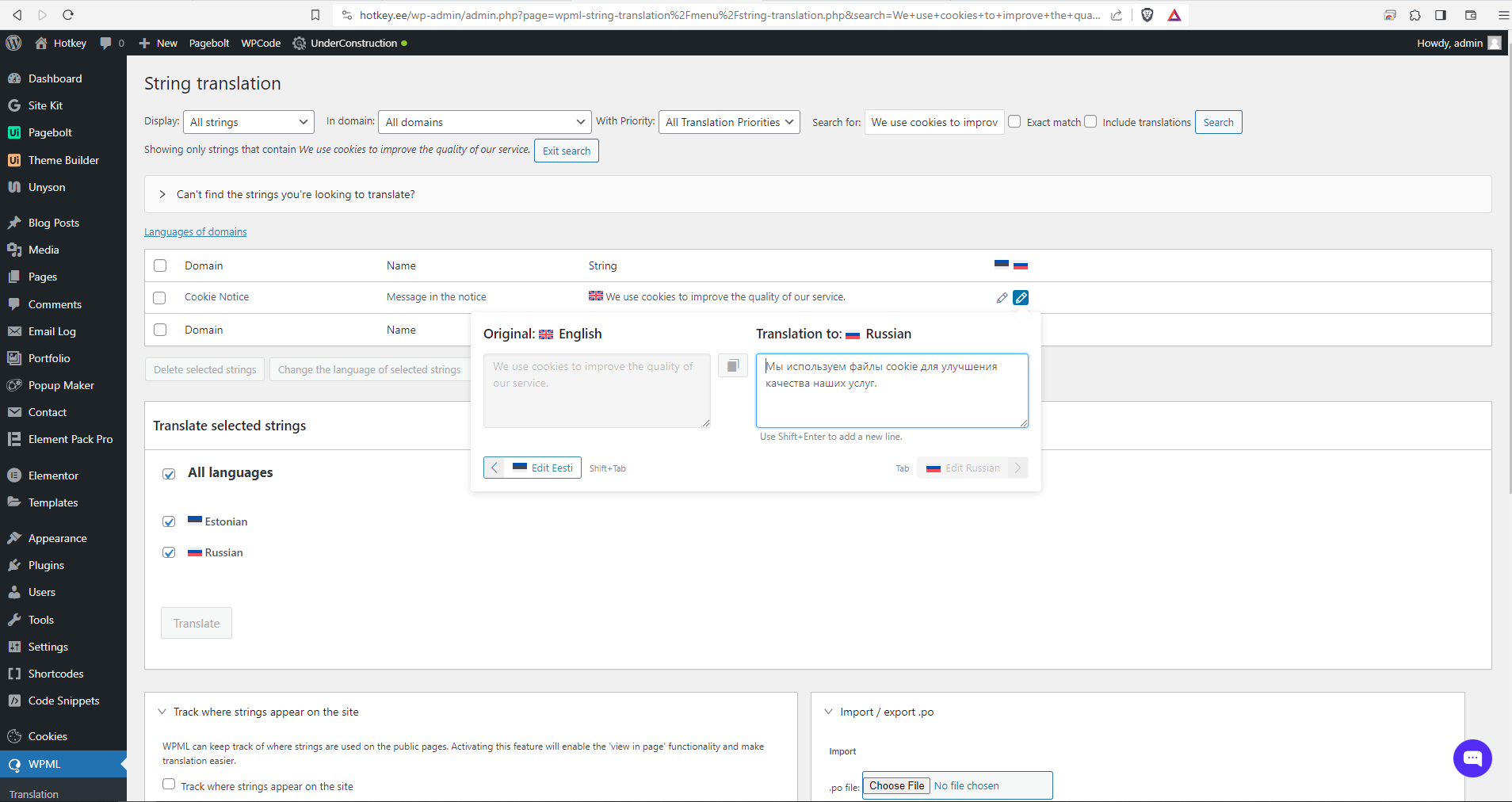Open the chat support bubble

tap(1472, 758)
